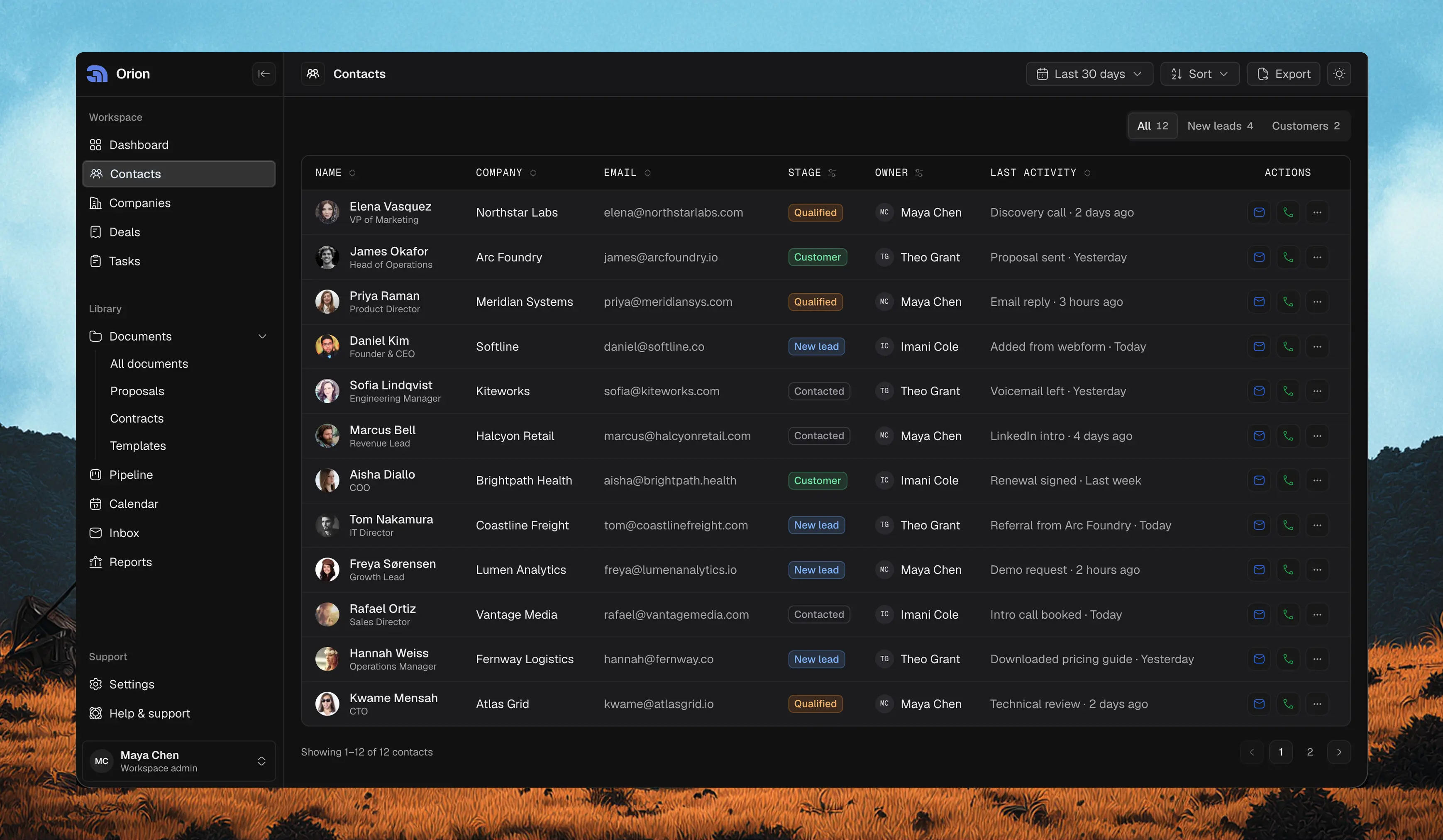Image resolution: width=1443 pixels, height=840 pixels.
Task: Open Pipeline in the sidebar
Action: pyautogui.click(x=178, y=475)
